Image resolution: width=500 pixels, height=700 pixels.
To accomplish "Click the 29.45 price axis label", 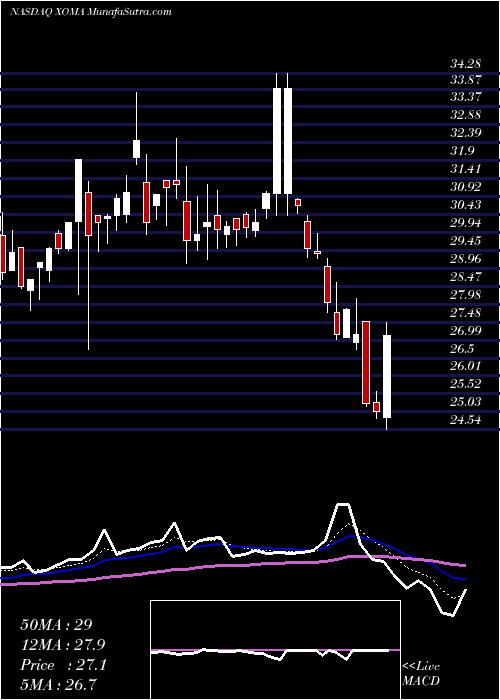I will 466,241.
